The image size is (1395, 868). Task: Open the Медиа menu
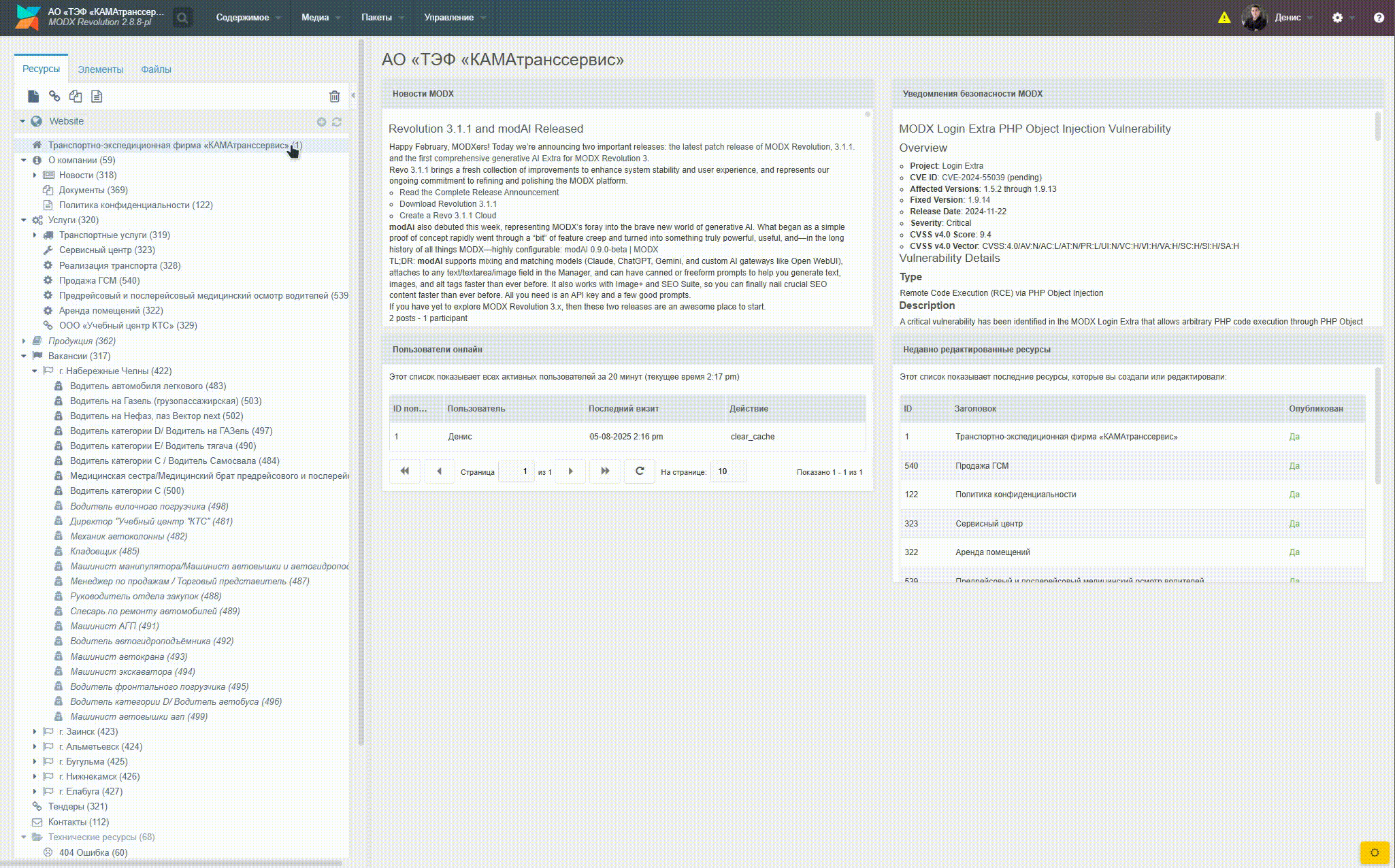pyautogui.click(x=321, y=18)
